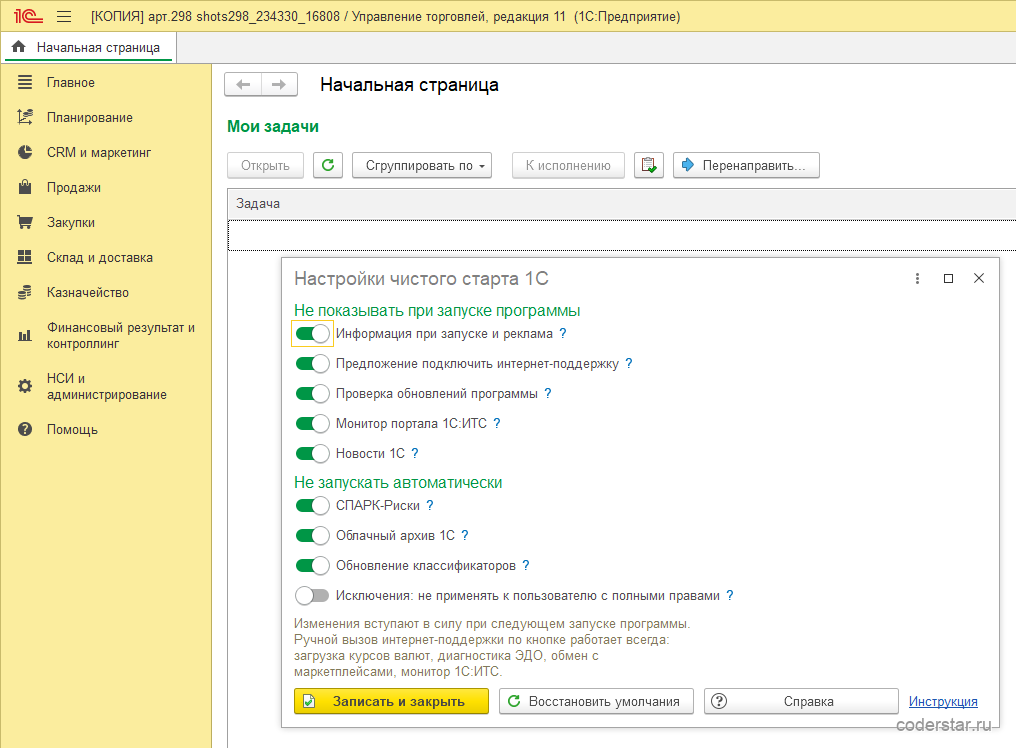Open the Закупки section
Screen dimensions: 1016x748
(x=71, y=222)
